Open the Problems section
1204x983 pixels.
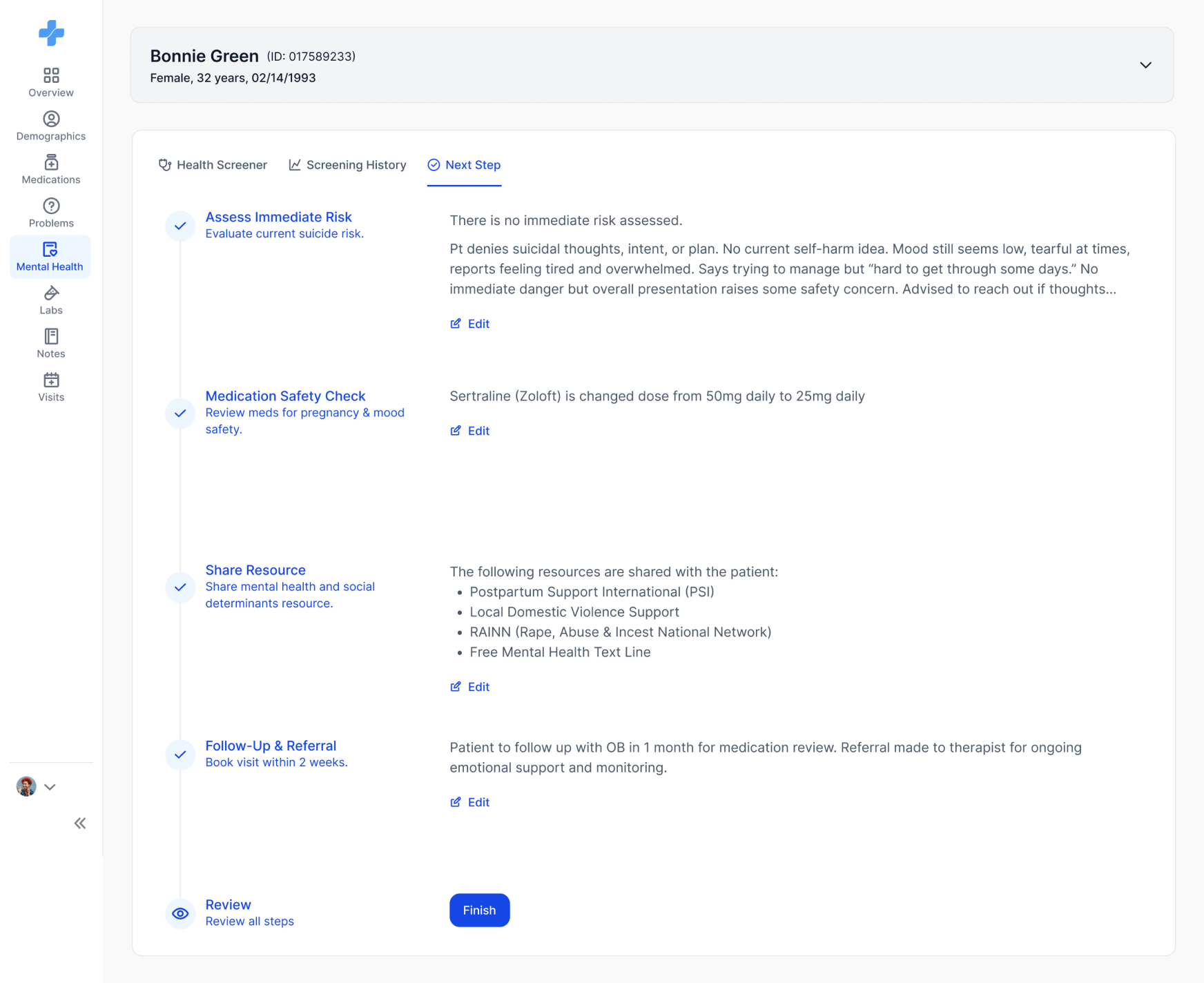51,213
